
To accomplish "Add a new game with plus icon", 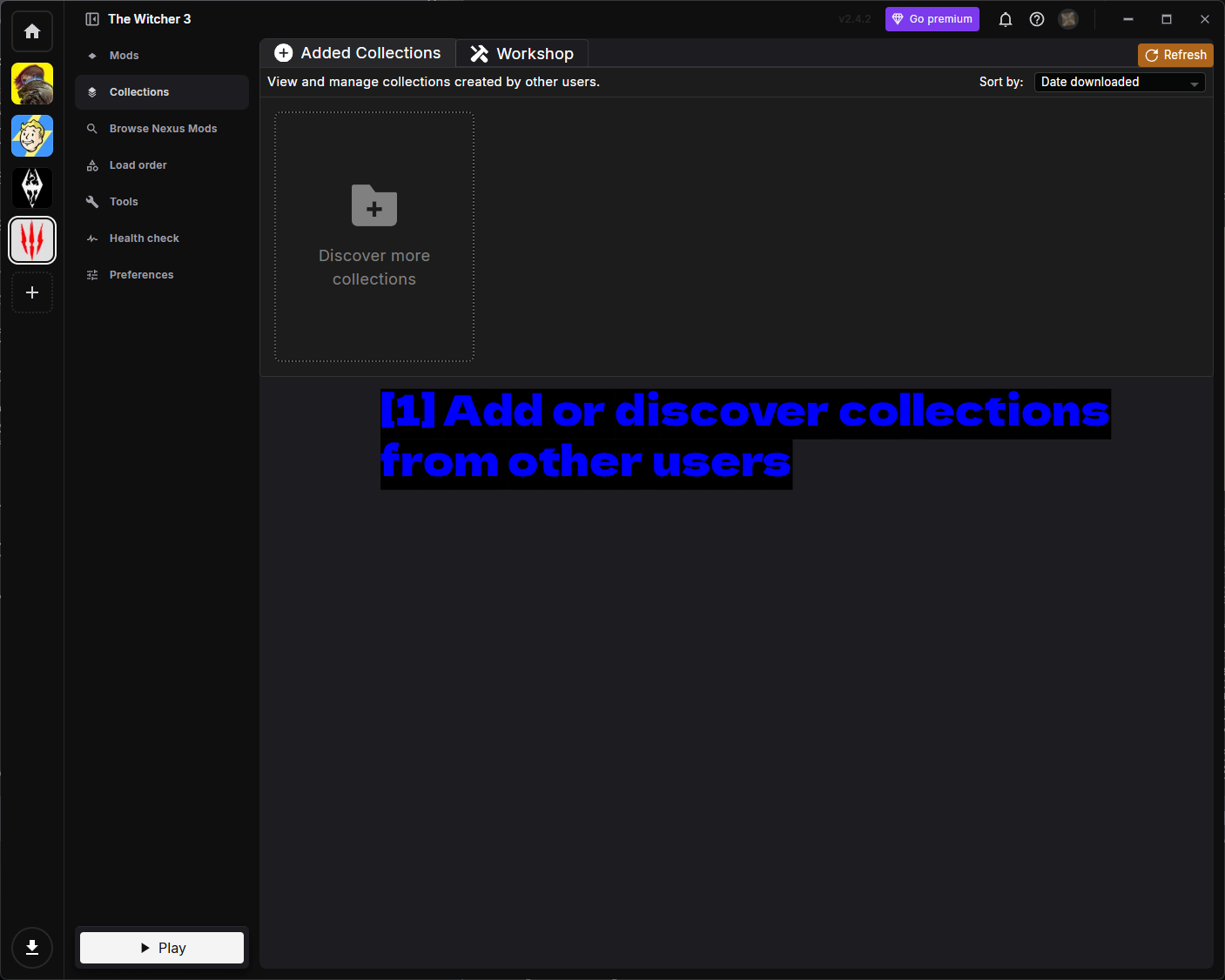I will [x=32, y=292].
